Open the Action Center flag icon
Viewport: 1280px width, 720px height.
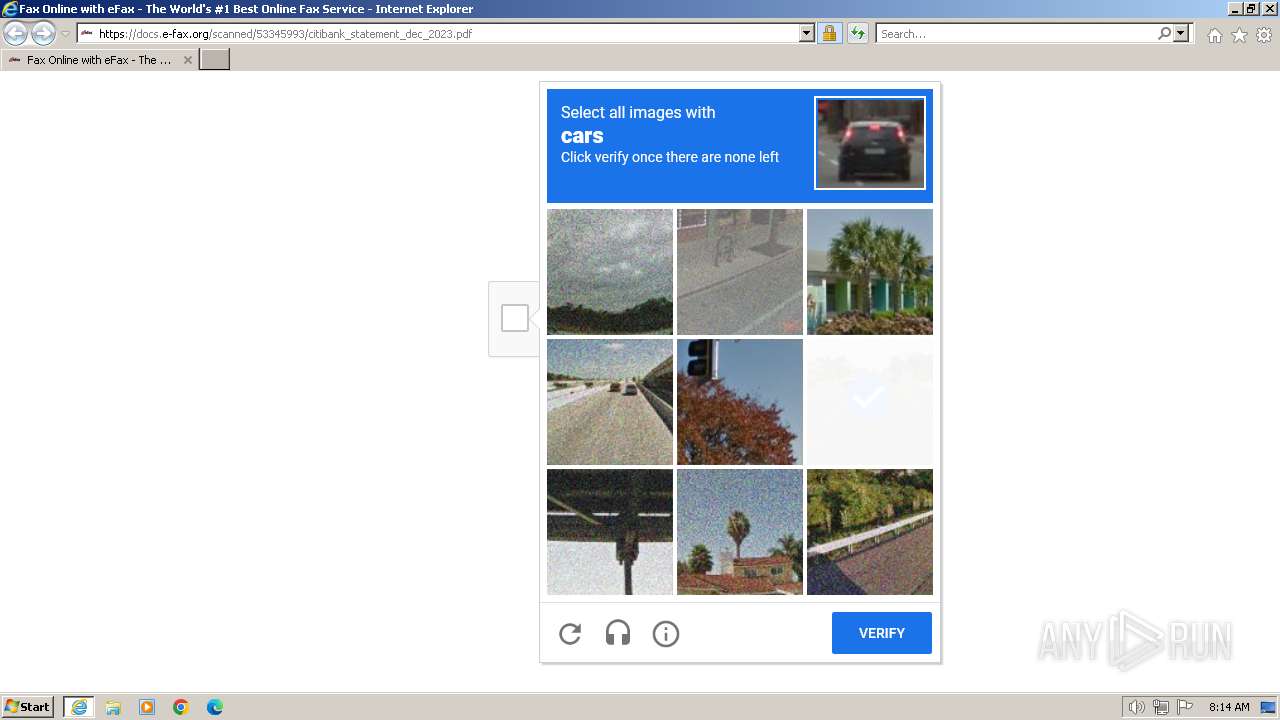tap(1185, 707)
